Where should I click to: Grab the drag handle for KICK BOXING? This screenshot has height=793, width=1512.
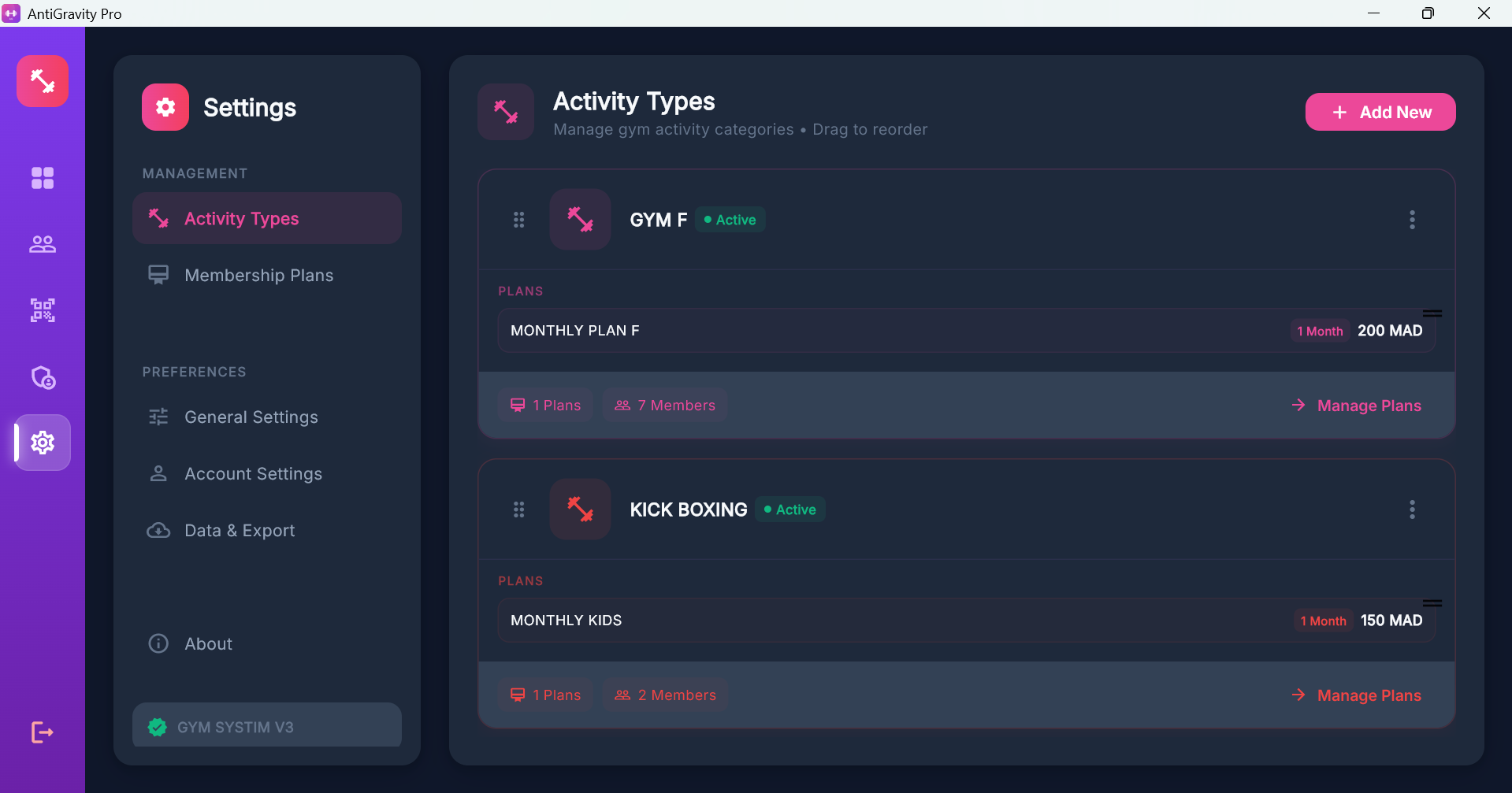pyautogui.click(x=518, y=510)
